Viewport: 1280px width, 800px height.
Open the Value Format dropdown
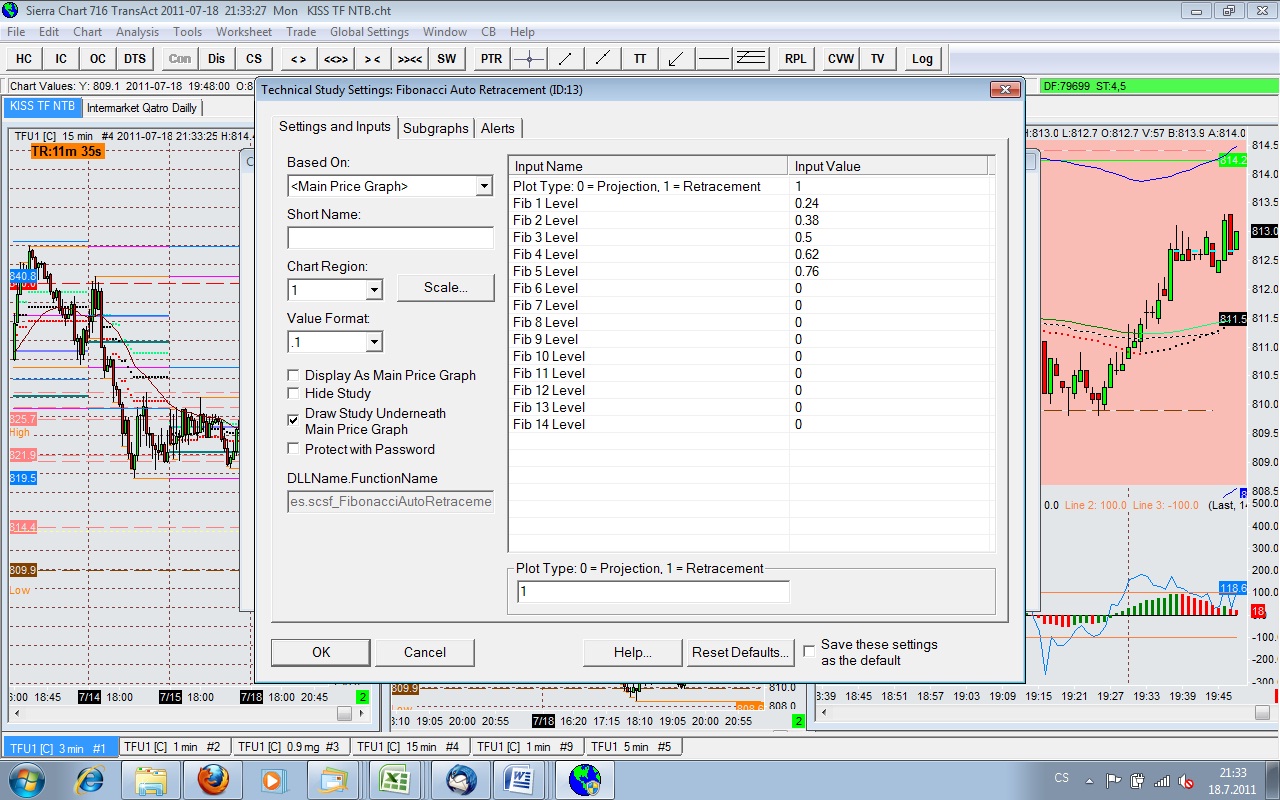374,342
